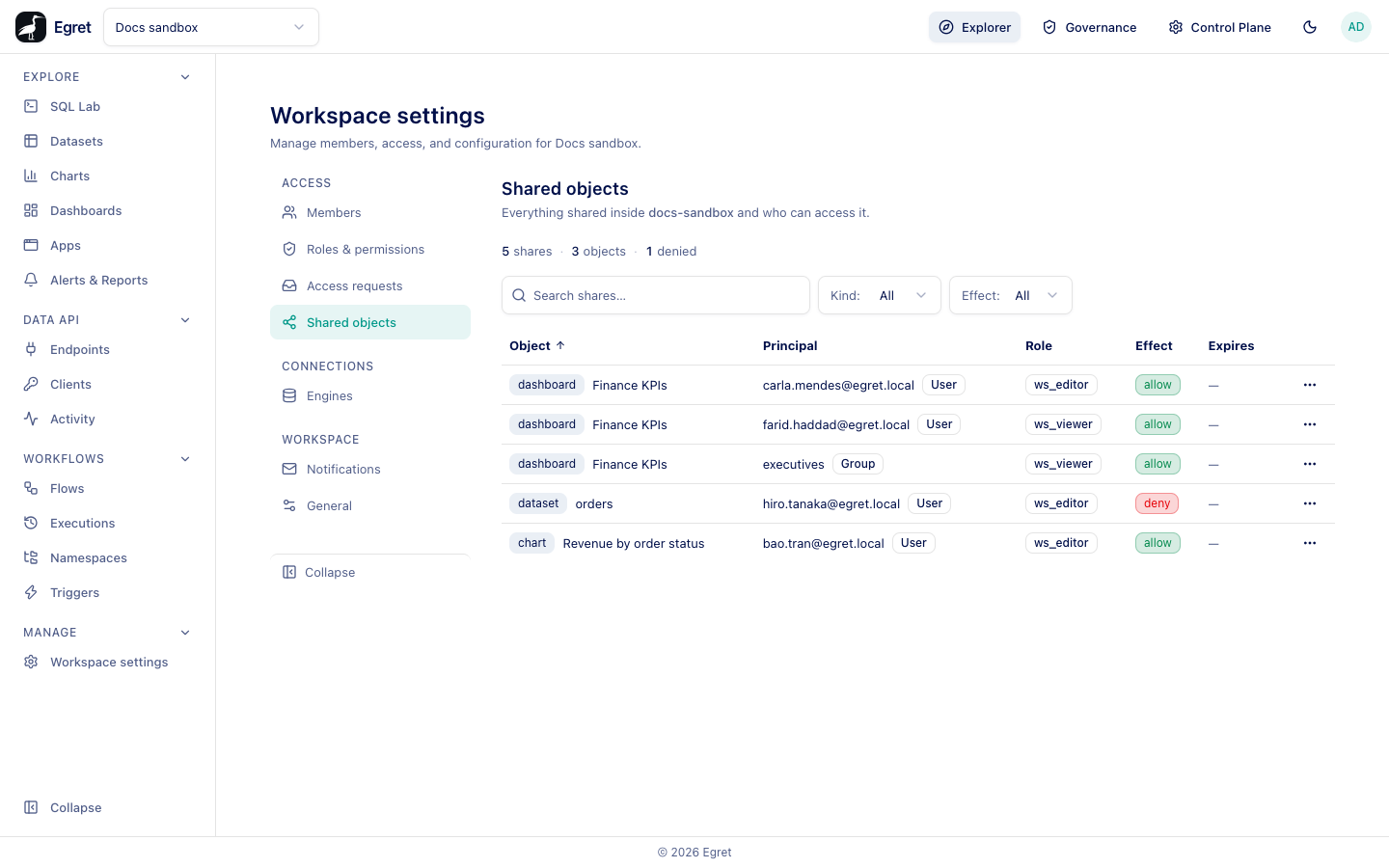This screenshot has height=868, width=1389.
Task: Click the Egret bird logo
Action: [x=31, y=27]
